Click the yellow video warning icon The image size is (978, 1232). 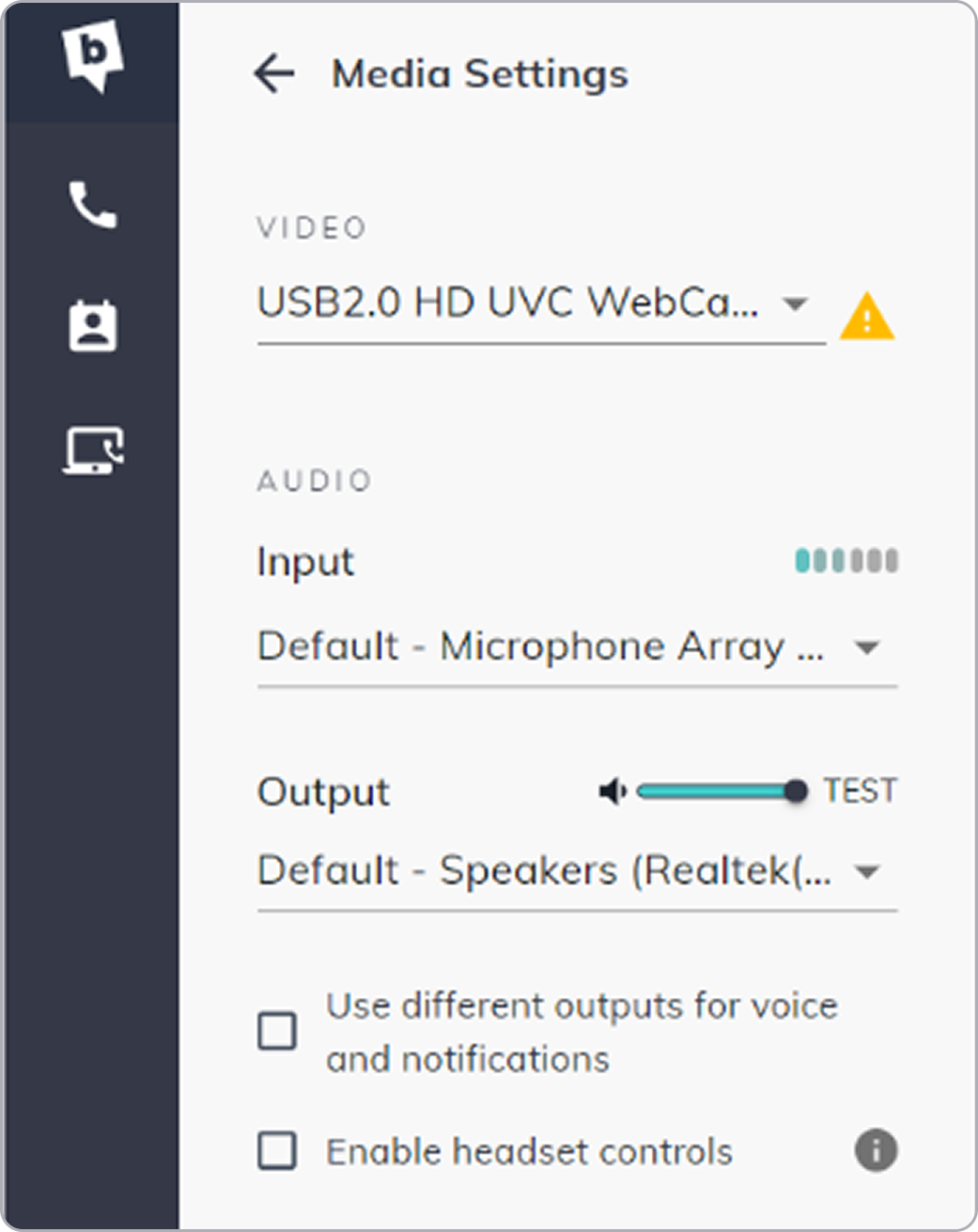pyautogui.click(x=866, y=316)
